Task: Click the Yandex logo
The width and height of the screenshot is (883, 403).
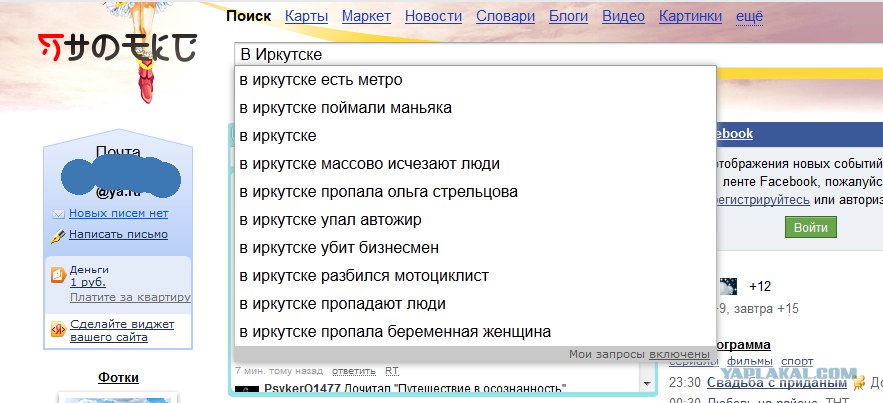Action: [x=117, y=48]
